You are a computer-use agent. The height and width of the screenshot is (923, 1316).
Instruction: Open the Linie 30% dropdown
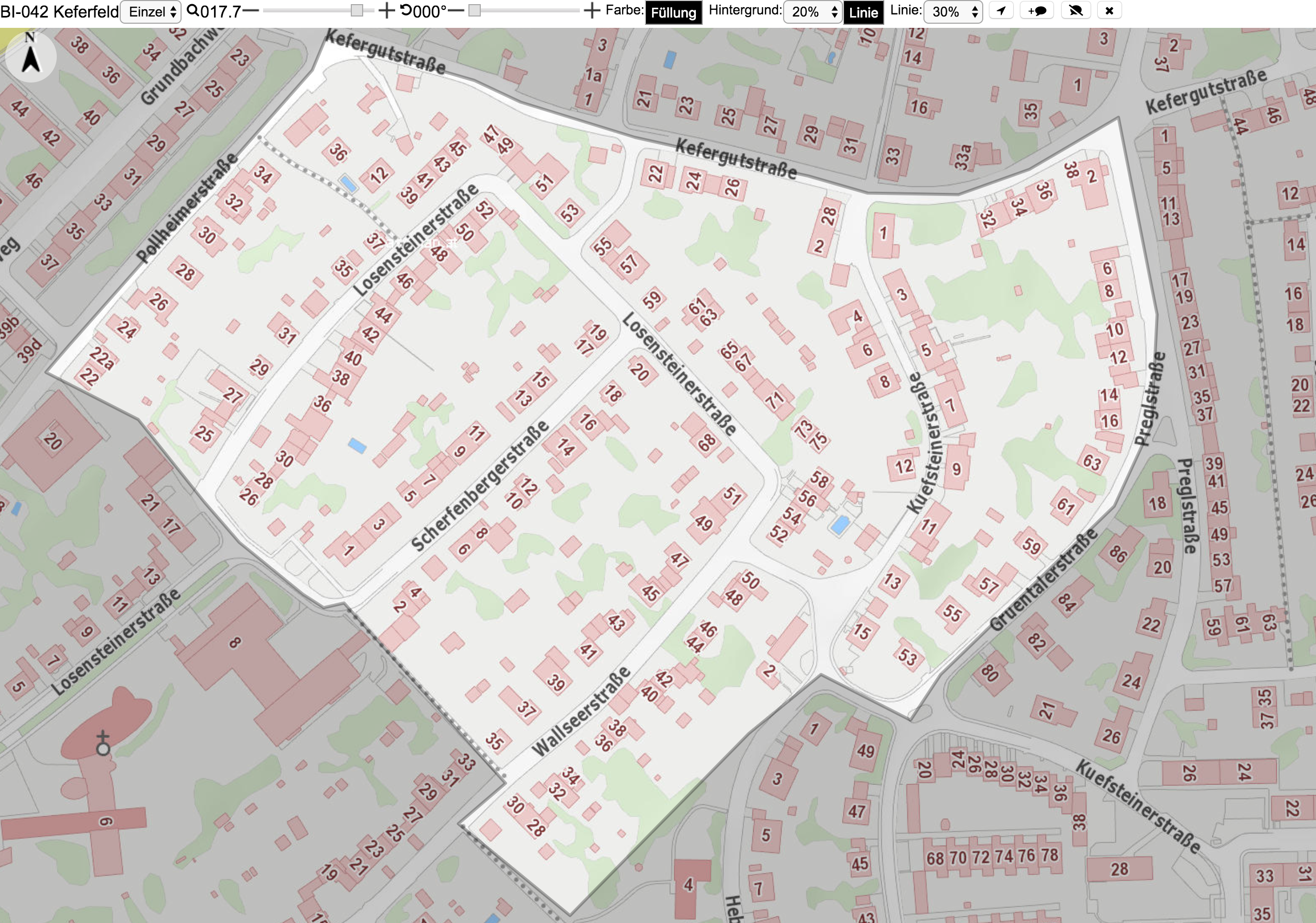(x=953, y=12)
